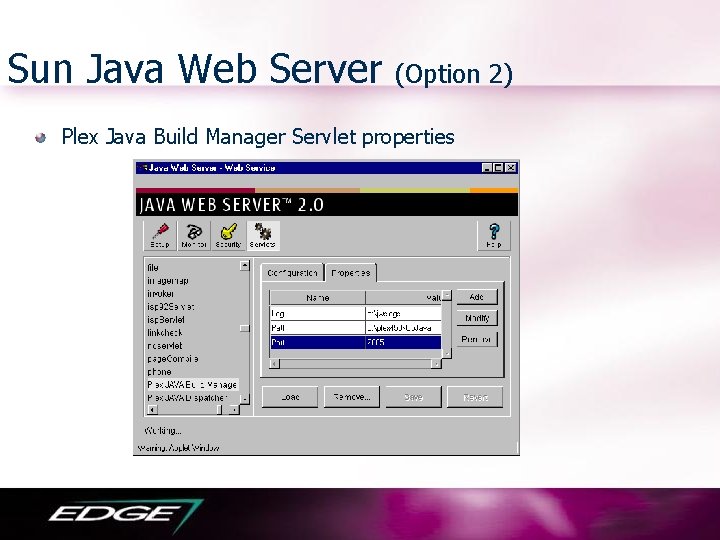The height and width of the screenshot is (540, 720).
Task: Select the Path row in the properties table
Action: [x=355, y=328]
